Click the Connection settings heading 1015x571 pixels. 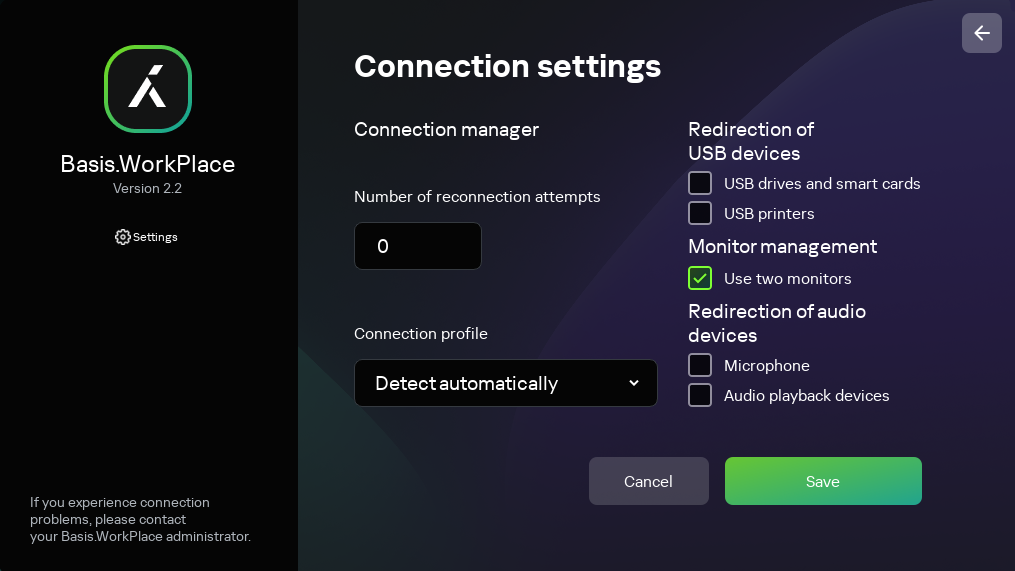pos(507,66)
